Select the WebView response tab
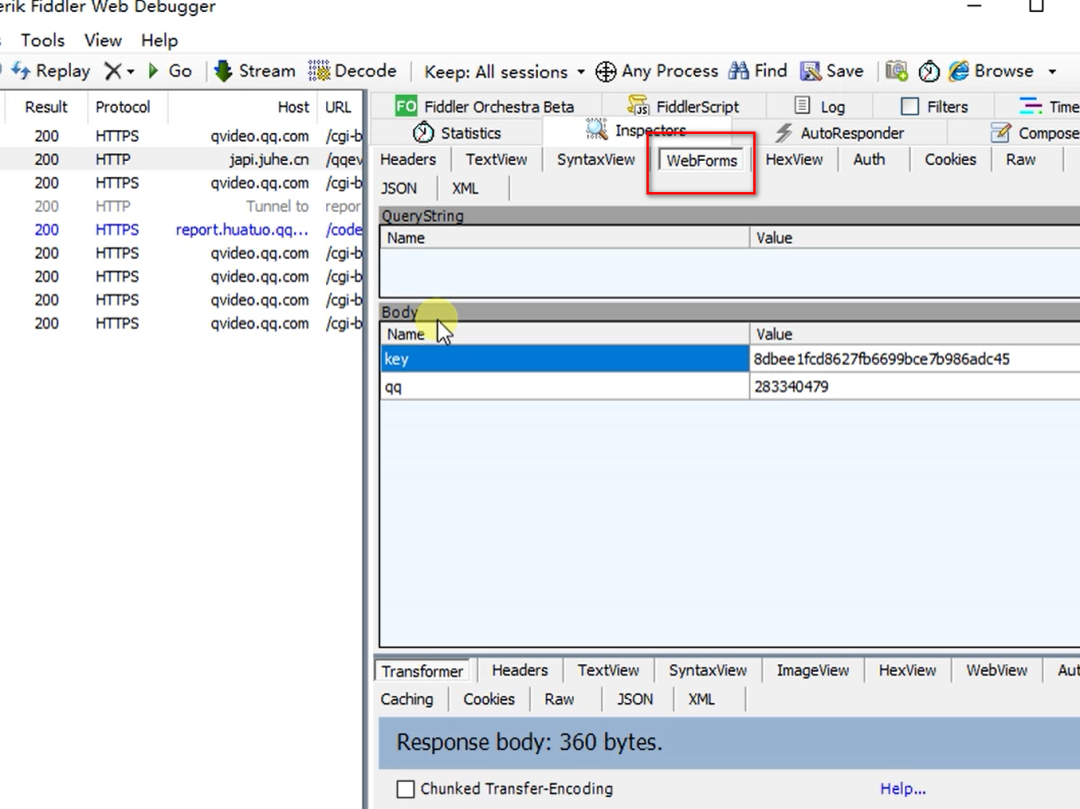This screenshot has width=1080, height=809. click(997, 671)
